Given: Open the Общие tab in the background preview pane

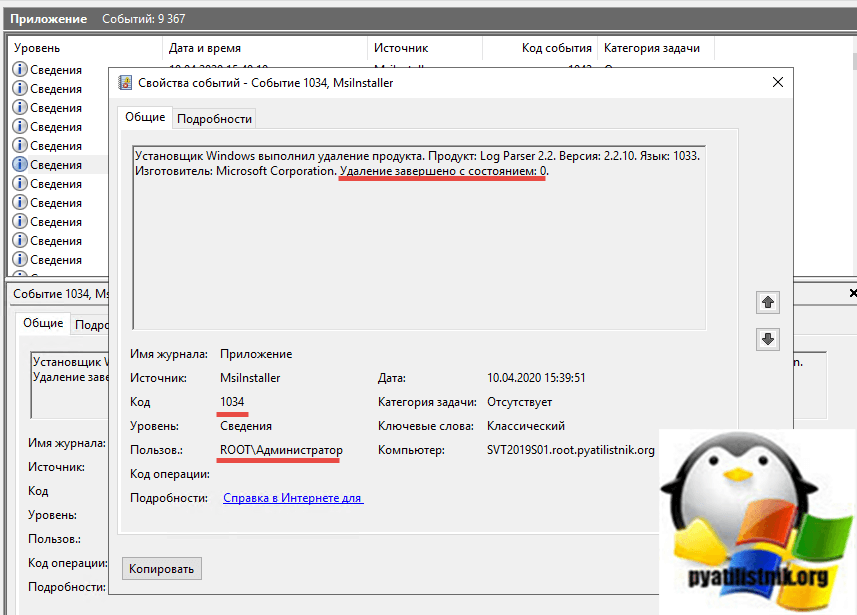Looking at the screenshot, I should tap(43, 323).
